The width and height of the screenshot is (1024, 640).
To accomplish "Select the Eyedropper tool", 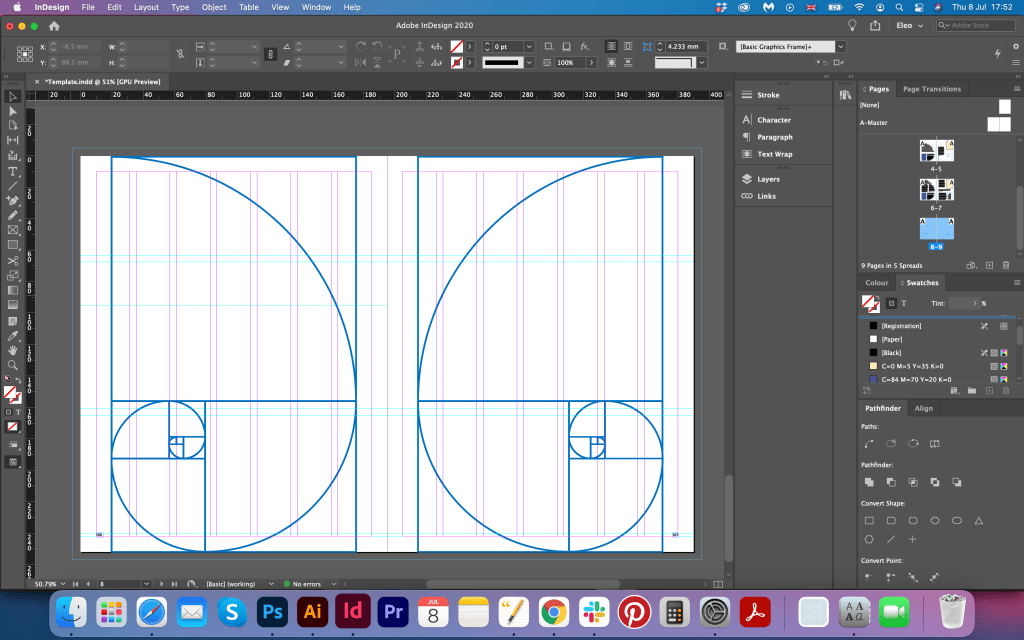I will [13, 335].
